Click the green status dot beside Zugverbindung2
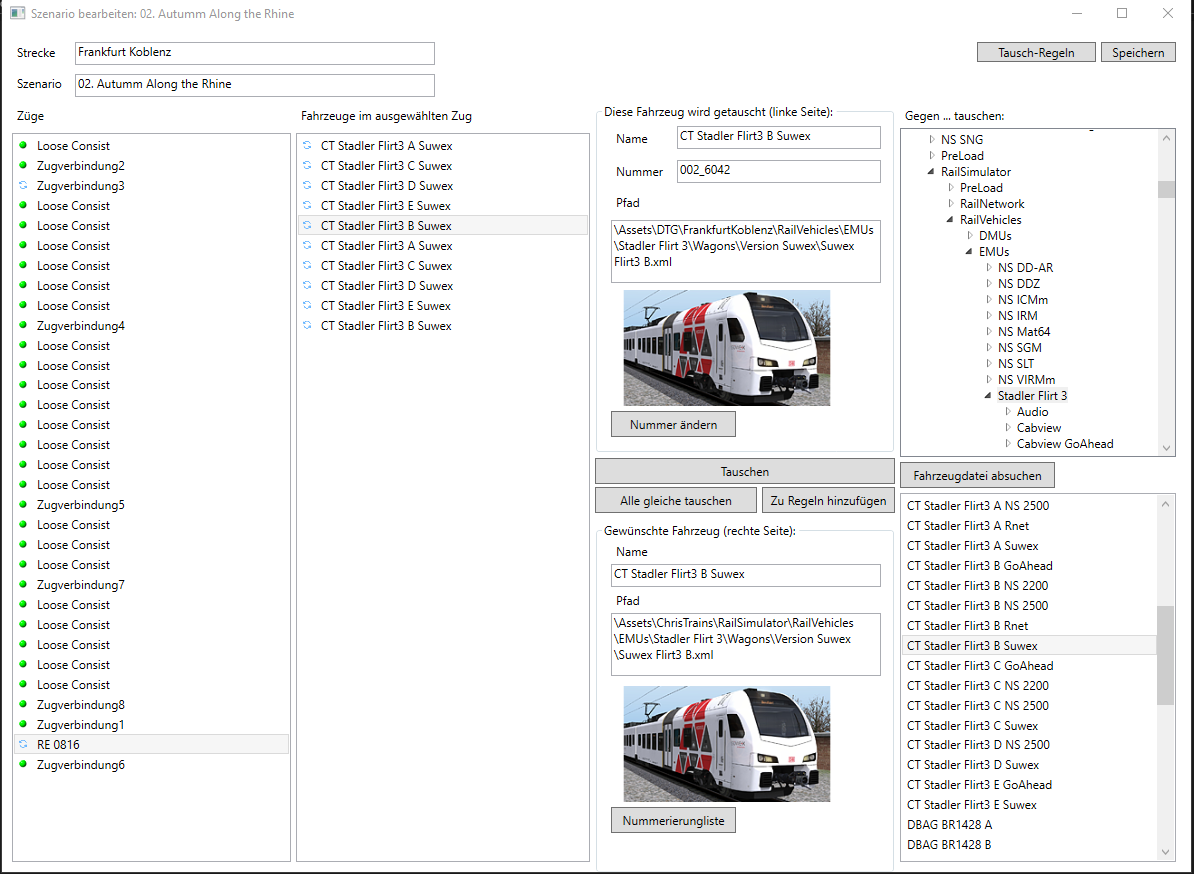Viewport: 1194px width, 874px height. 23,166
